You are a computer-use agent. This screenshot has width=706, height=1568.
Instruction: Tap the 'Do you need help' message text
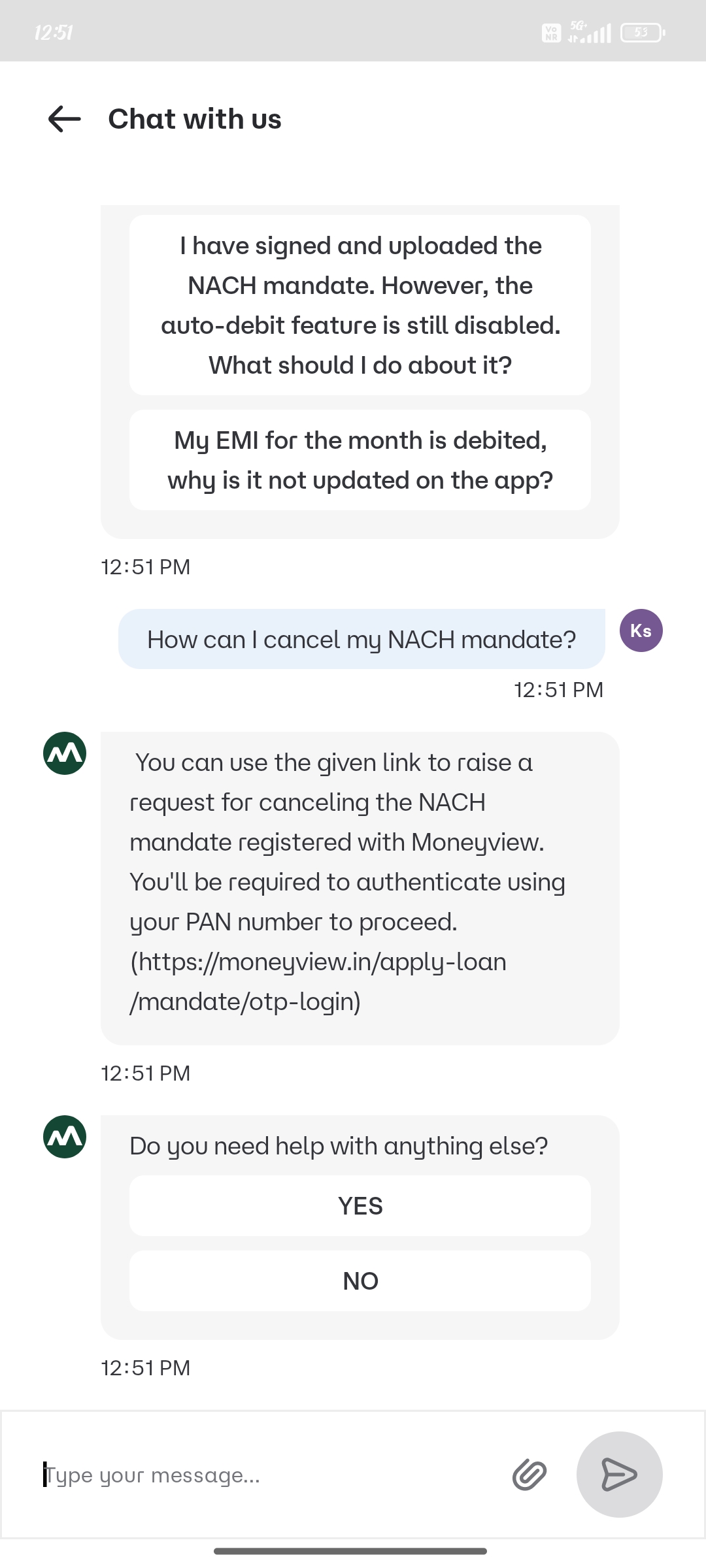(x=339, y=1146)
